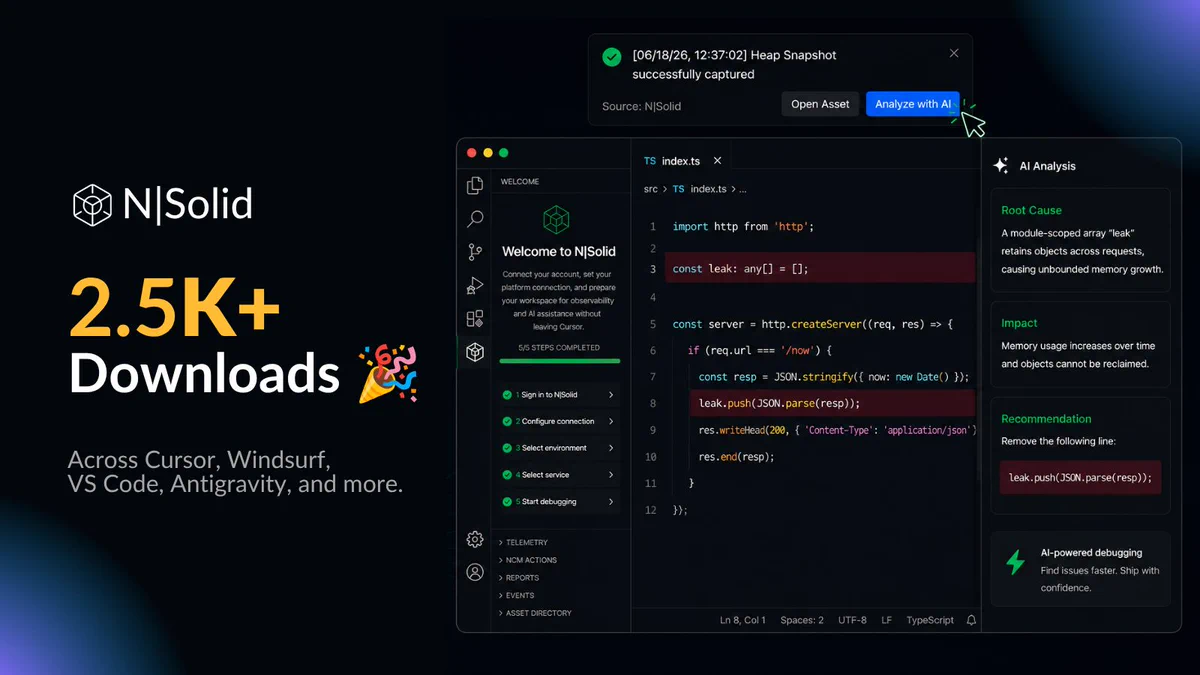1200x675 pixels.
Task: Click the green N|Solid cube logo in Welcome panel
Action: (x=556, y=219)
